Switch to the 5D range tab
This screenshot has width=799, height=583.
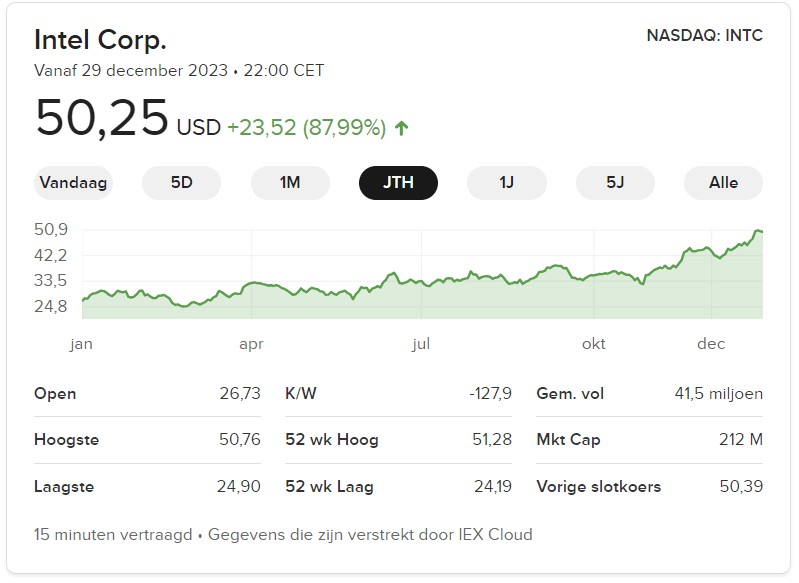(x=181, y=183)
